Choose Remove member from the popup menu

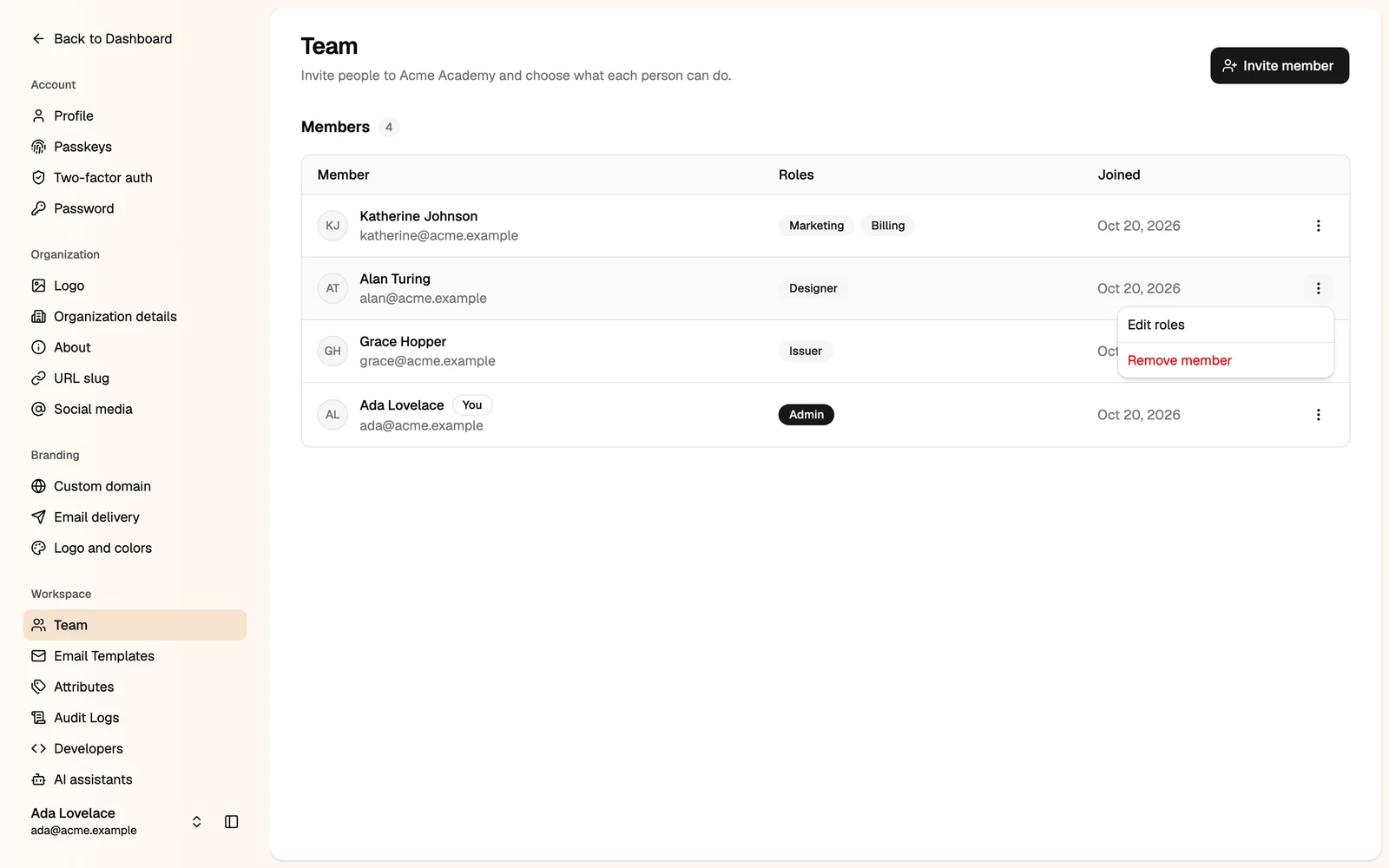coord(1225,360)
